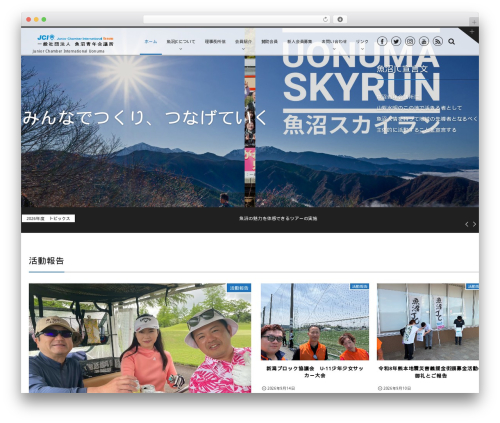The width and height of the screenshot is (500, 423).
Task: Open the 賛助会員 menu item
Action: coord(269,42)
